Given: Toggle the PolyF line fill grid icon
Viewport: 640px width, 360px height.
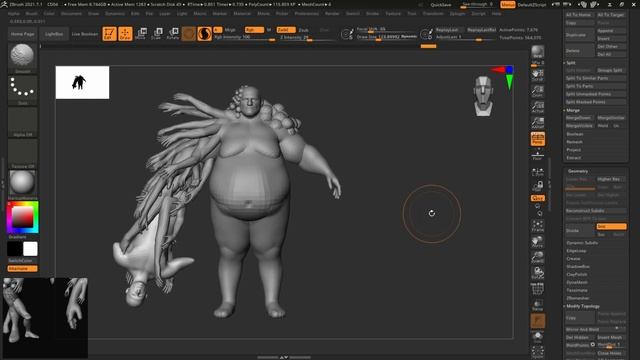Looking at the screenshot, I should tap(538, 289).
